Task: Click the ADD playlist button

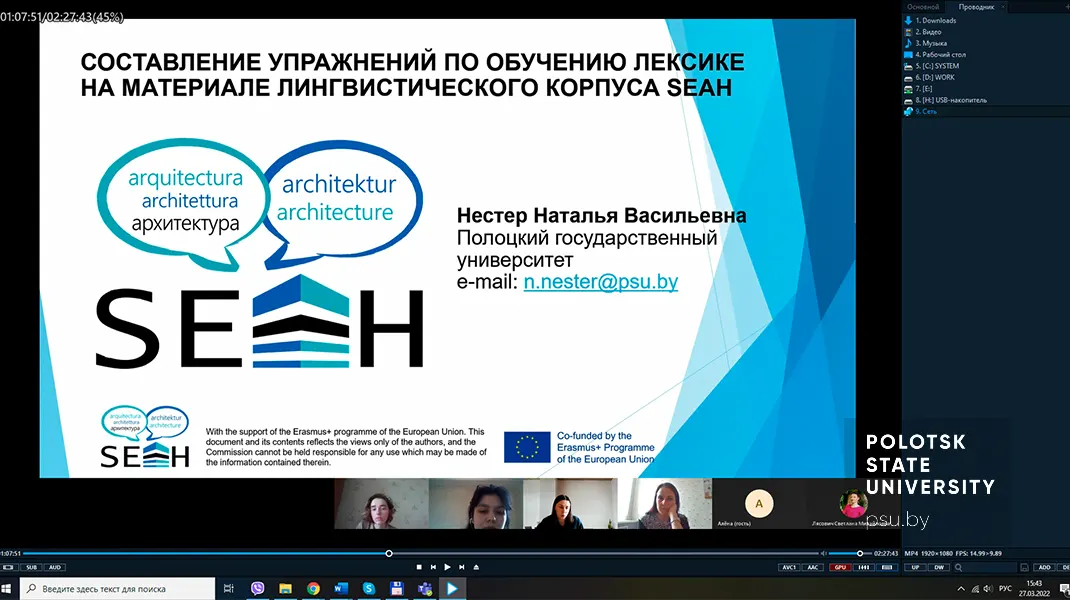Action: click(x=1044, y=567)
